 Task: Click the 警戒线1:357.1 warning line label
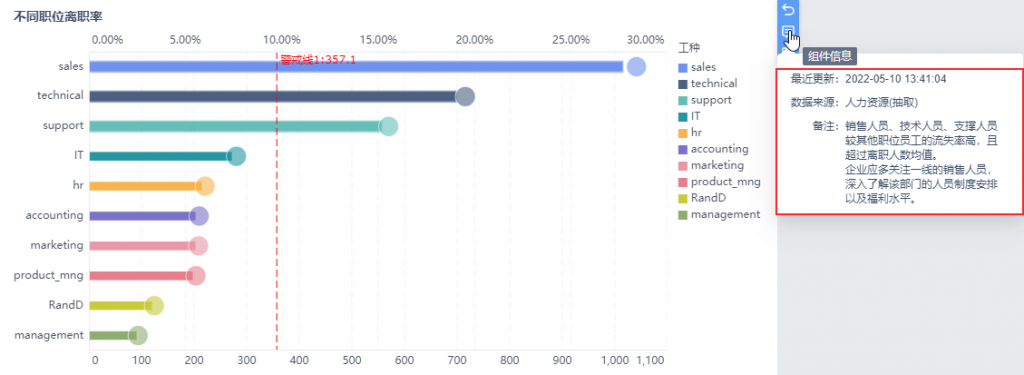[318, 59]
